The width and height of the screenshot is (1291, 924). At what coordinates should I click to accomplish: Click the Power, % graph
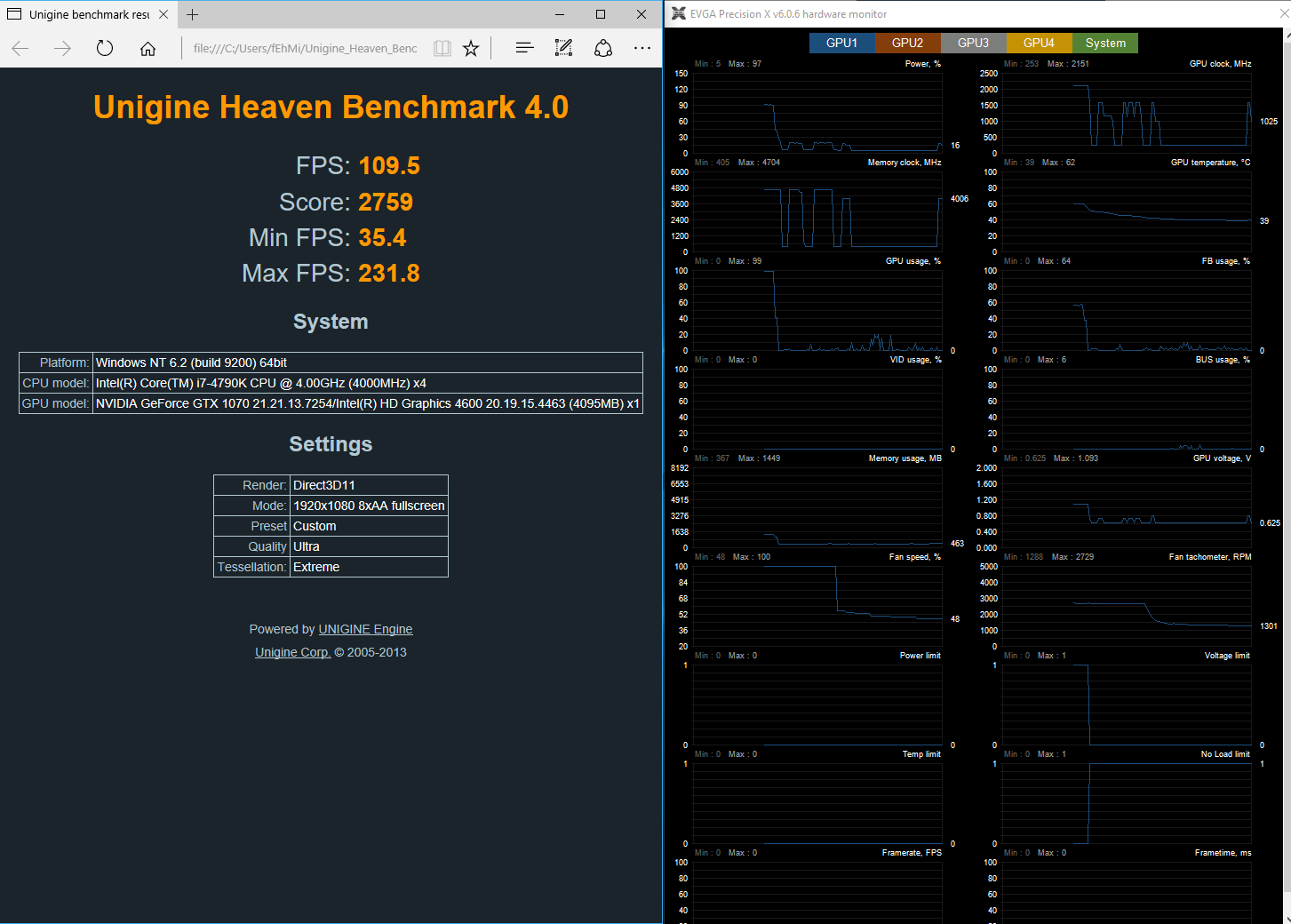(817, 113)
